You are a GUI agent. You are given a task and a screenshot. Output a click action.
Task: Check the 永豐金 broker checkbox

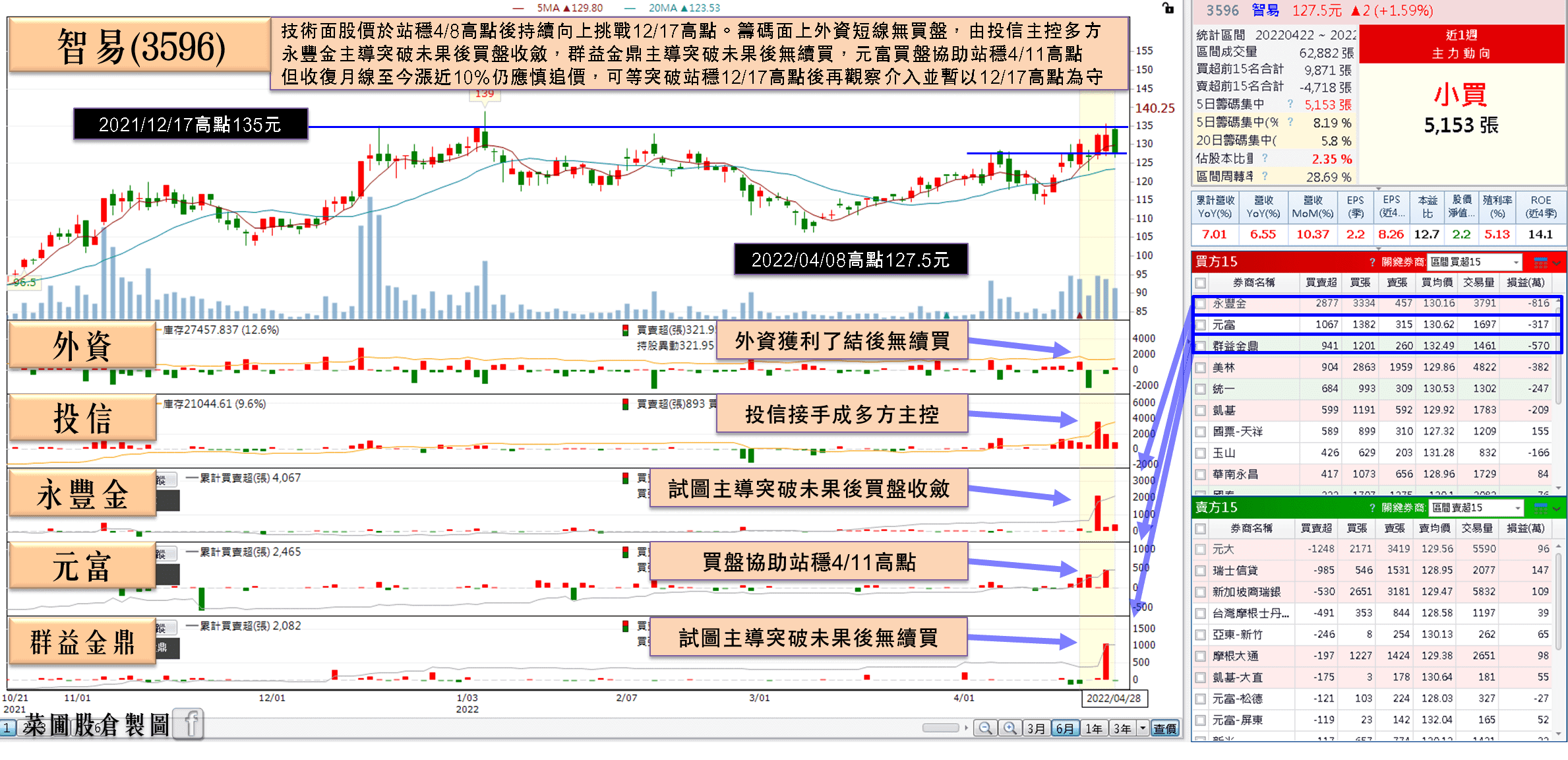(1201, 304)
